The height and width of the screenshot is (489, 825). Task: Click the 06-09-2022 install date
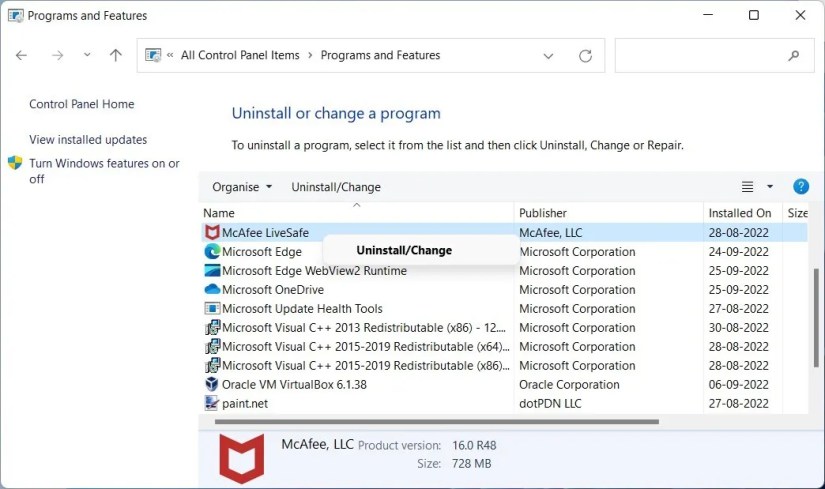tap(738, 384)
